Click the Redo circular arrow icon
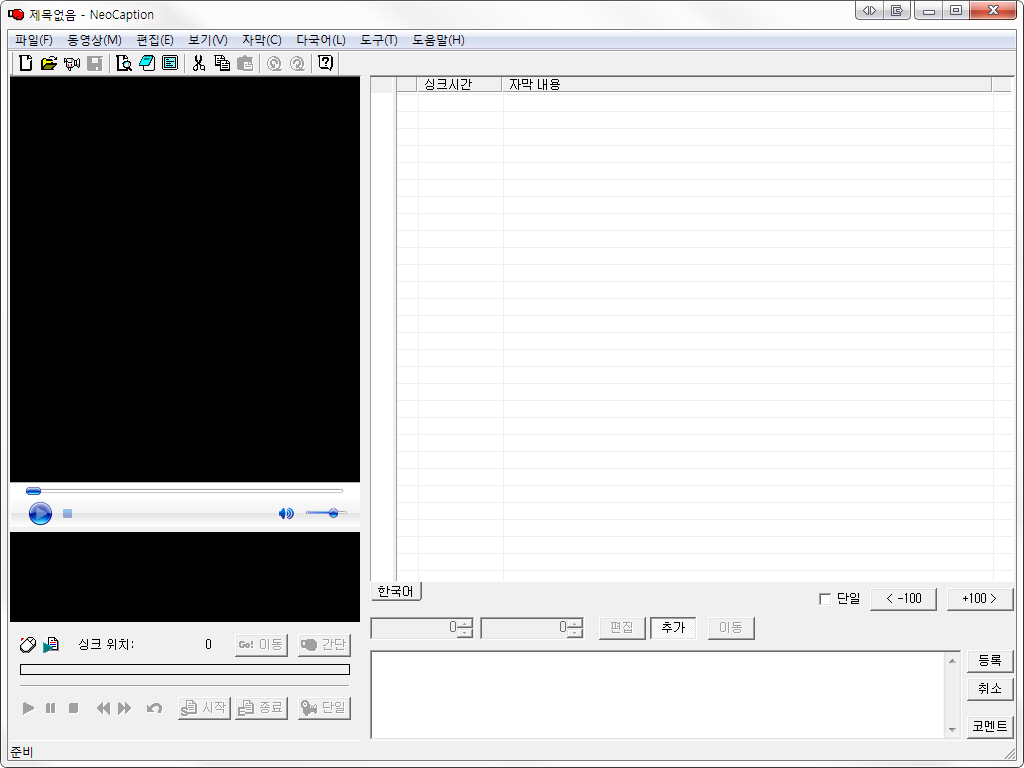This screenshot has width=1024, height=768. coord(297,63)
